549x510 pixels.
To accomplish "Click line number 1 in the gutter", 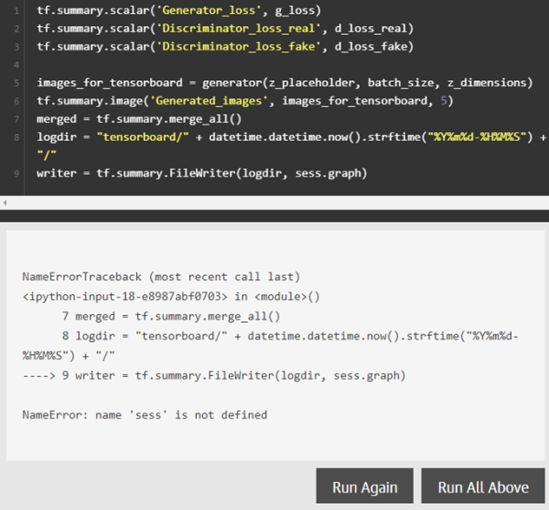I will point(16,11).
